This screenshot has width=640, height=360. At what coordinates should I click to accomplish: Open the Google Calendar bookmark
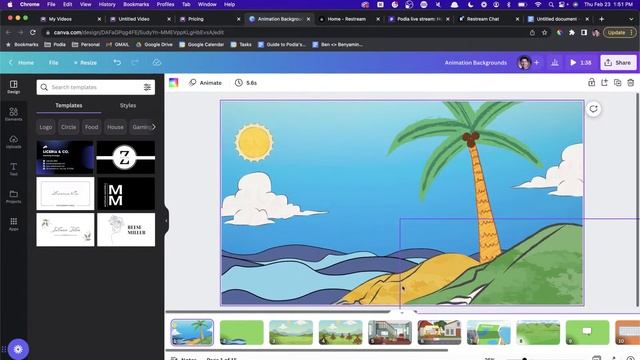[x=202, y=44]
